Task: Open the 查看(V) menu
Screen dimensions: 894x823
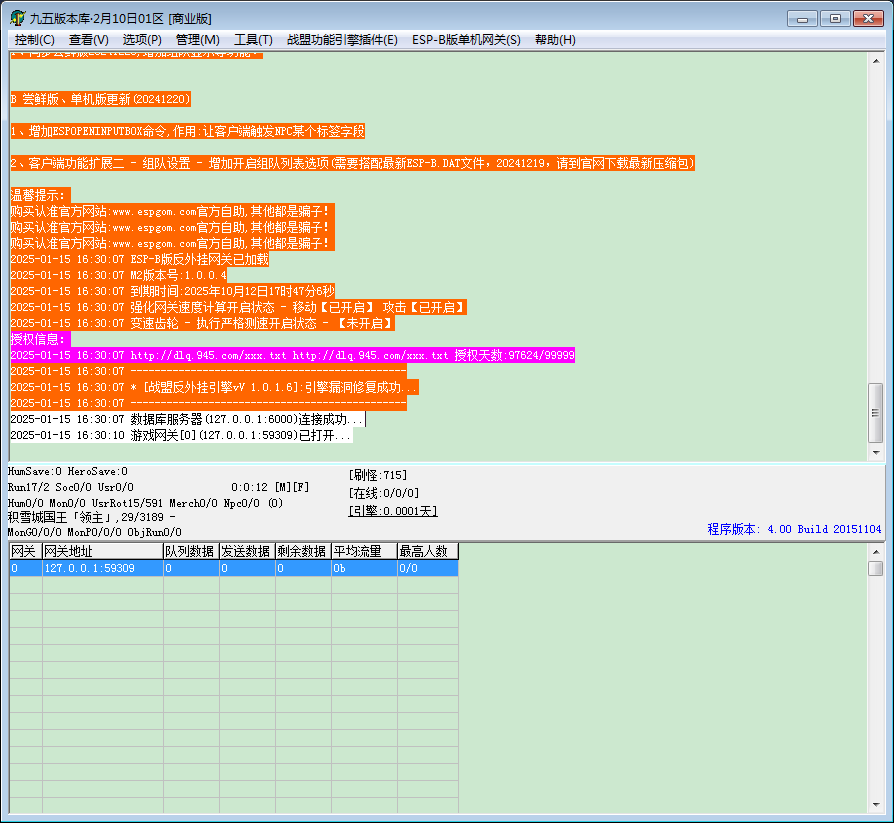Action: (x=88, y=40)
